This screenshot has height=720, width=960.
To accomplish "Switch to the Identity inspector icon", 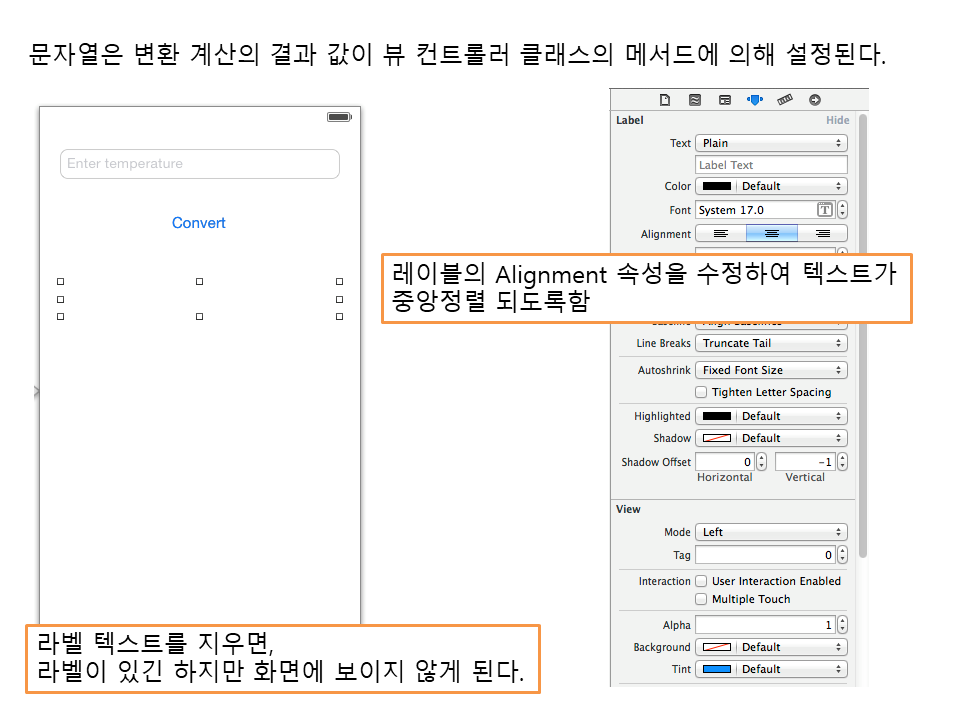I will pyautogui.click(x=724, y=100).
